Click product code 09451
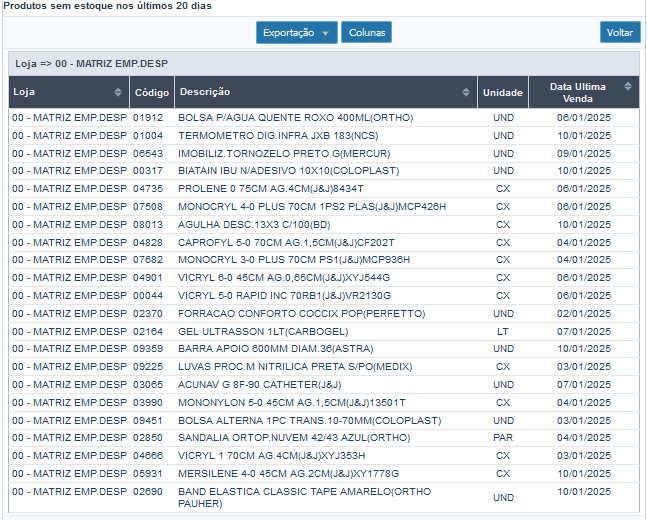The image size is (647, 520). [148, 421]
